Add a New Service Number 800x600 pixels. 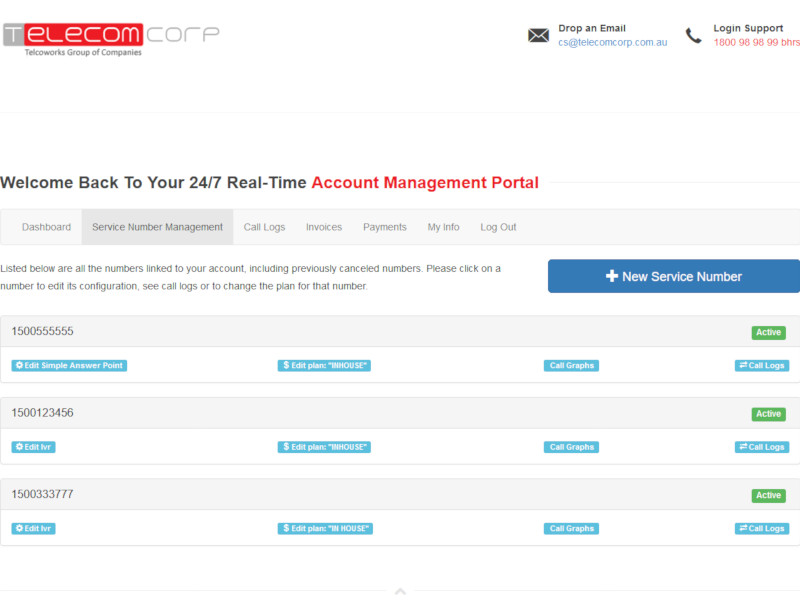coord(674,276)
